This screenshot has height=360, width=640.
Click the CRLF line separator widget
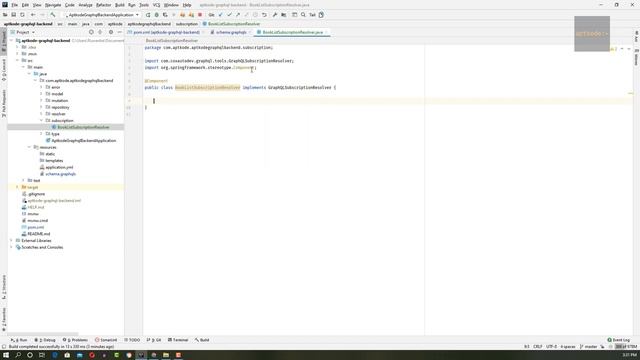[x=538, y=347]
